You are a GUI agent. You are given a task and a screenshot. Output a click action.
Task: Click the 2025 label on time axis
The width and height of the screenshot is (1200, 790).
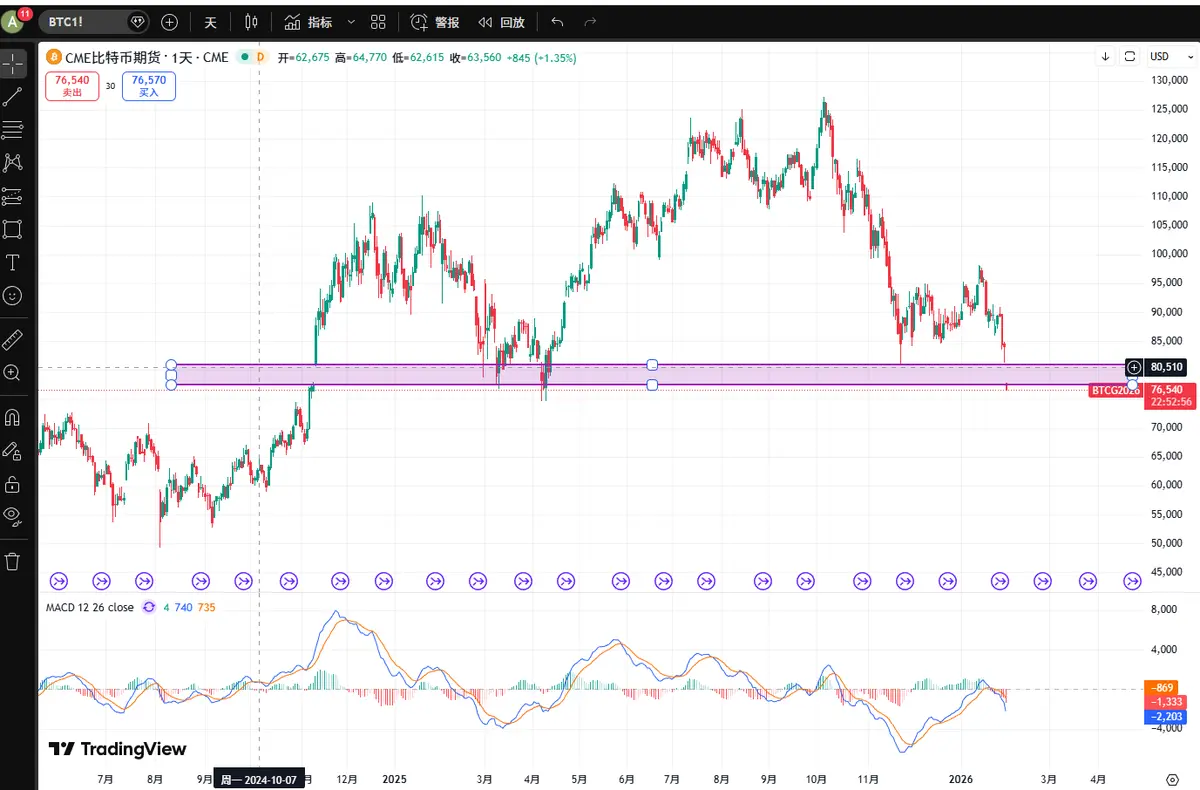click(395, 779)
